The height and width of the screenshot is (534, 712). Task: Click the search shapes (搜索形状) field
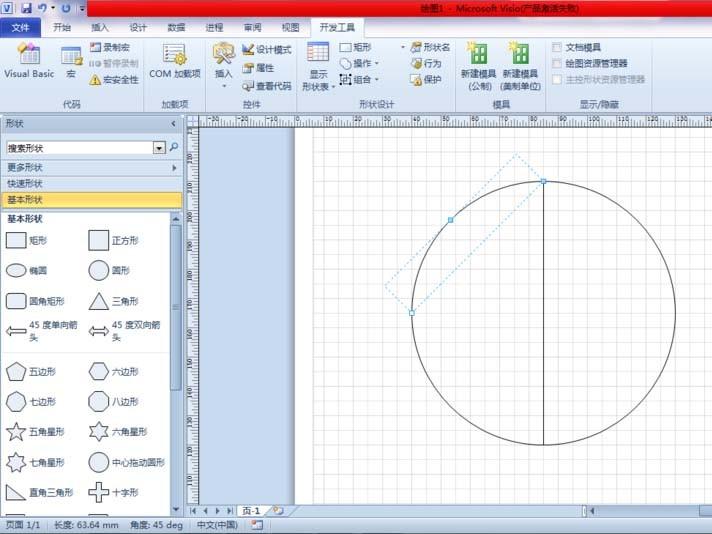point(79,148)
